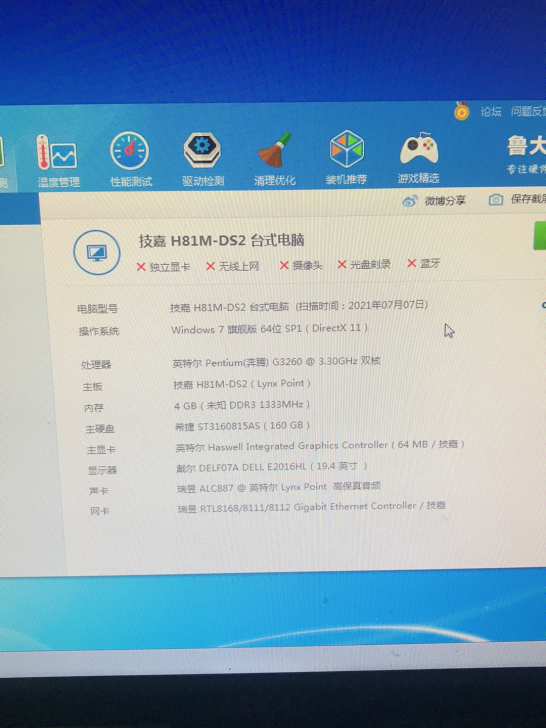
Task: Click the 主板 row label
Action: click(92, 386)
